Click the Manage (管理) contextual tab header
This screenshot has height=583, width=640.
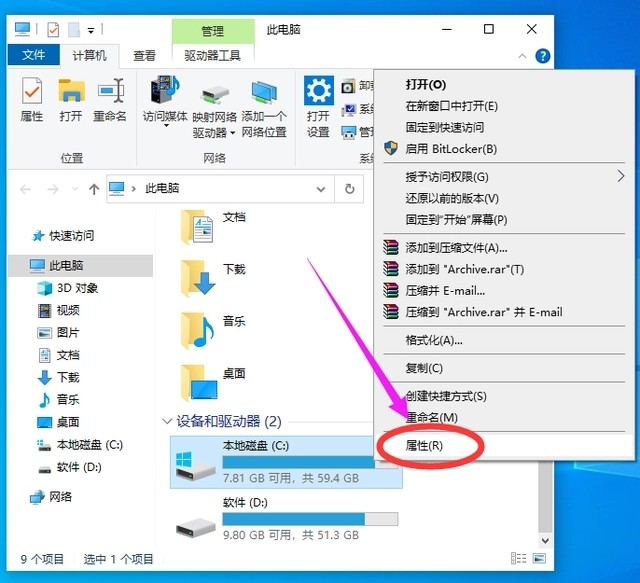[213, 31]
